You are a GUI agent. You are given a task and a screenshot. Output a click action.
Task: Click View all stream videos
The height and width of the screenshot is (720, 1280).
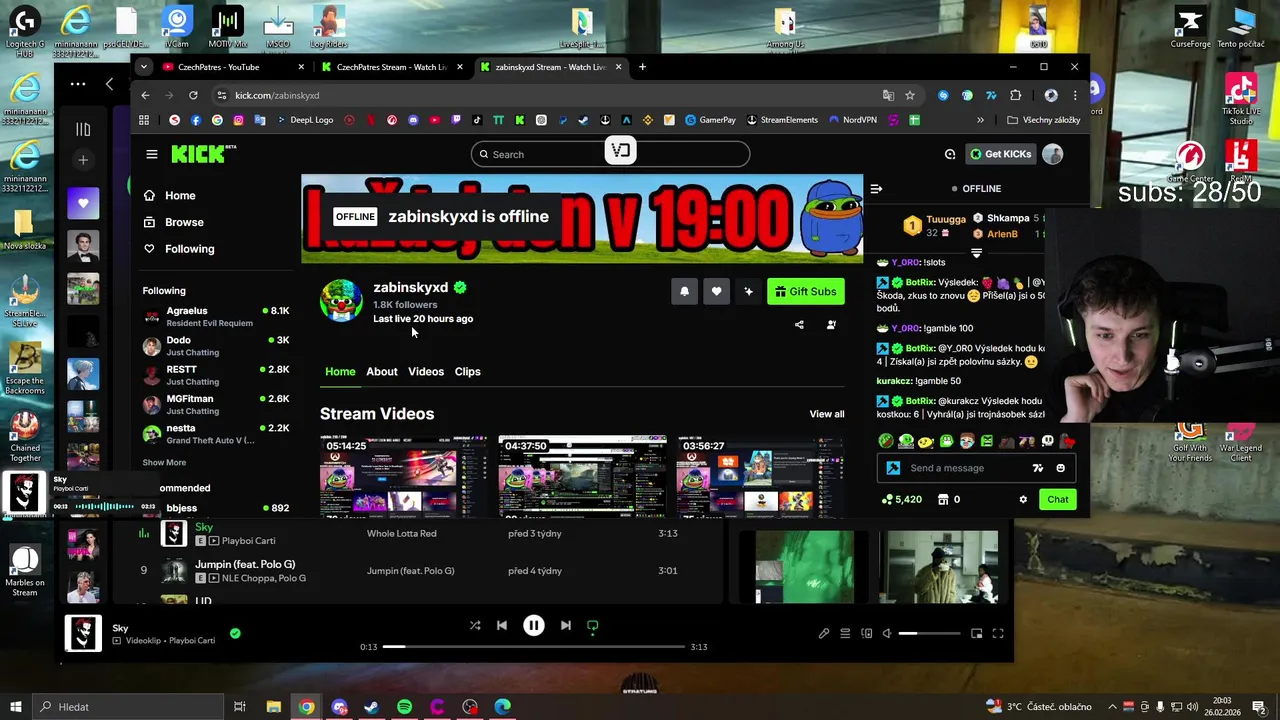click(x=827, y=414)
